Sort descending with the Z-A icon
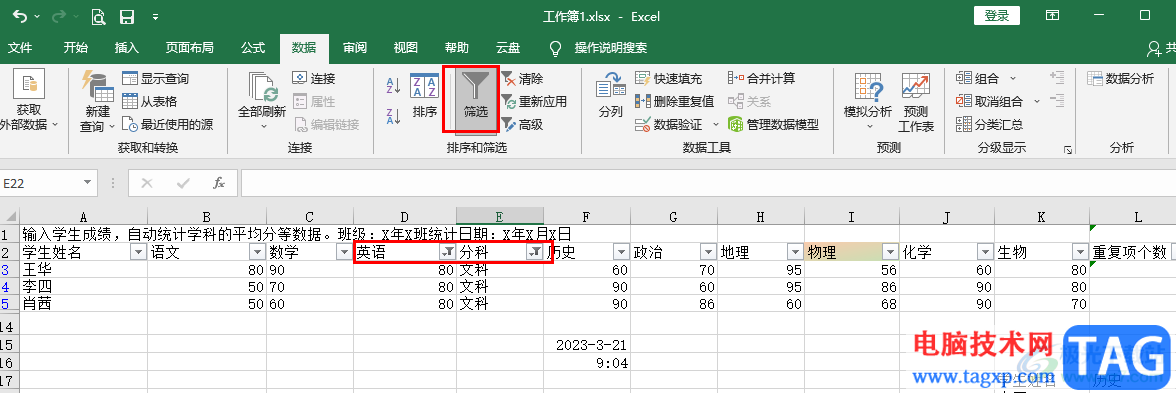 (x=393, y=116)
